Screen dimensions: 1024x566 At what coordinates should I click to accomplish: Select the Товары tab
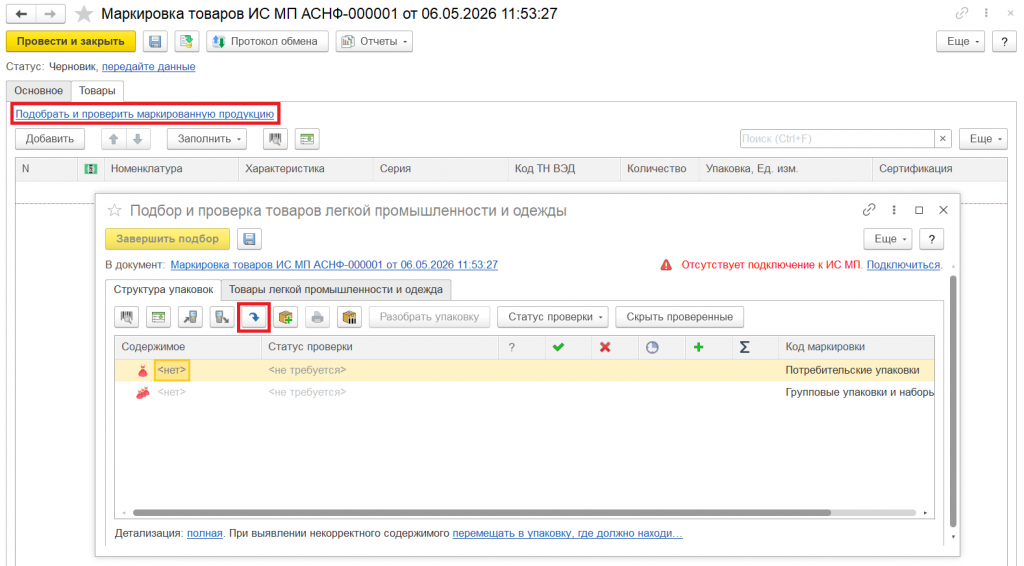click(97, 91)
